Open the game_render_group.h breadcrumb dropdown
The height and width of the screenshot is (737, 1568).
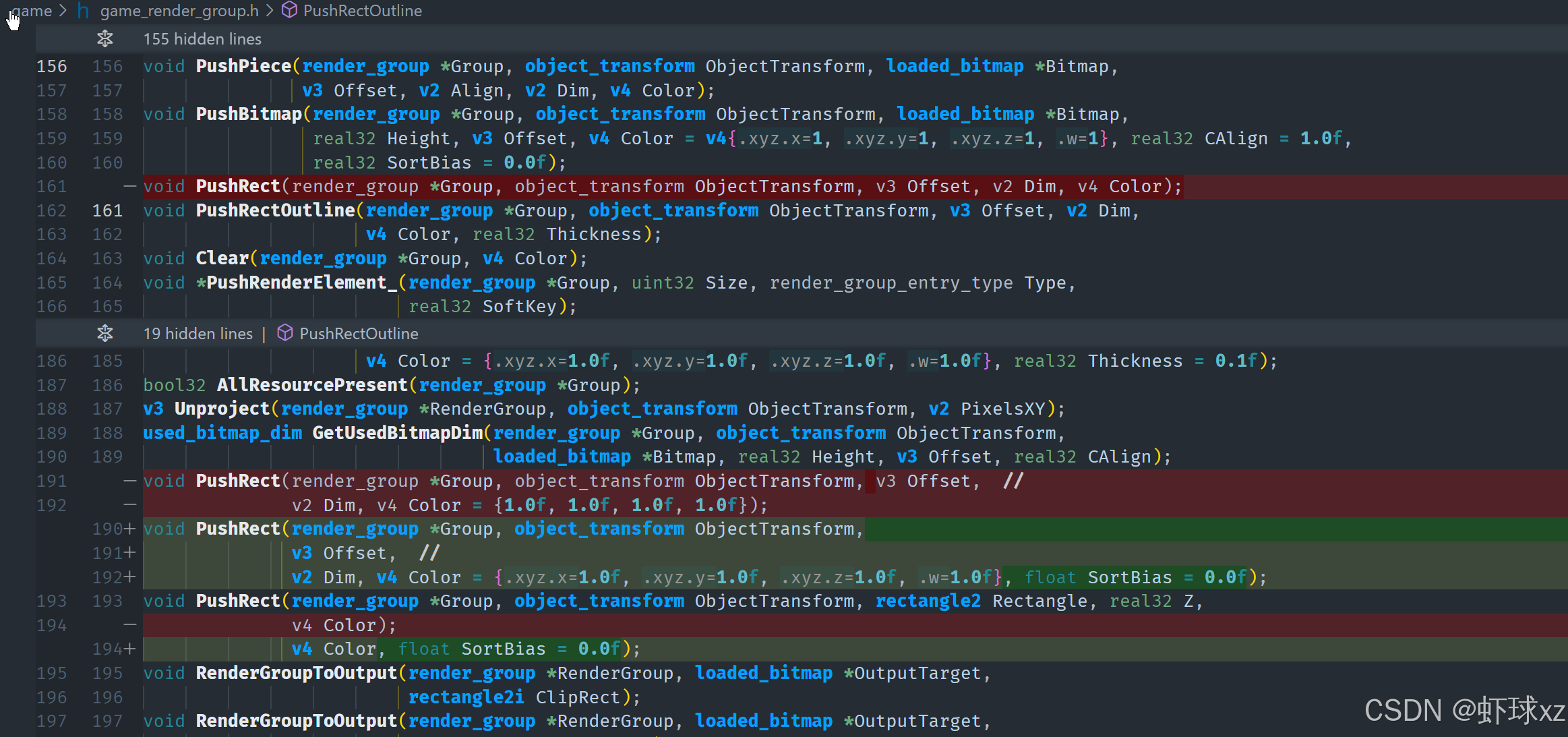179,11
